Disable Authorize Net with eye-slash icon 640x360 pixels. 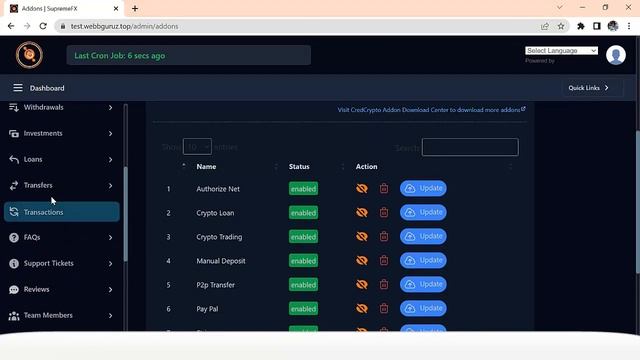click(x=362, y=188)
